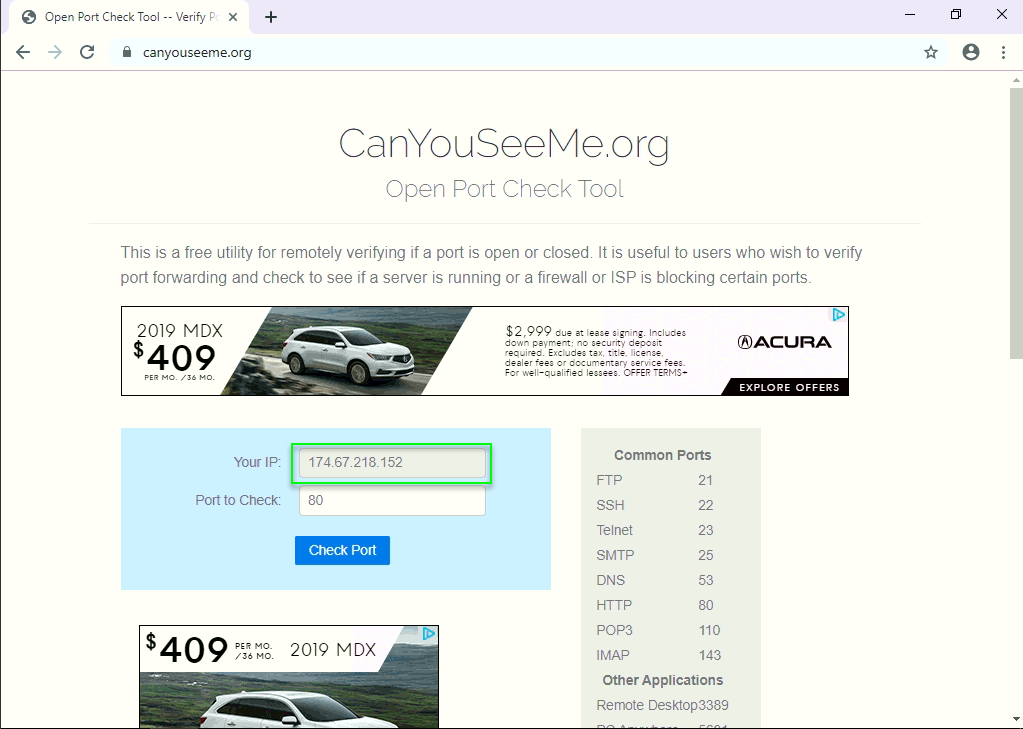1023x729 pixels.
Task: Click the Acura logo in banner ad
Action: click(x=784, y=342)
